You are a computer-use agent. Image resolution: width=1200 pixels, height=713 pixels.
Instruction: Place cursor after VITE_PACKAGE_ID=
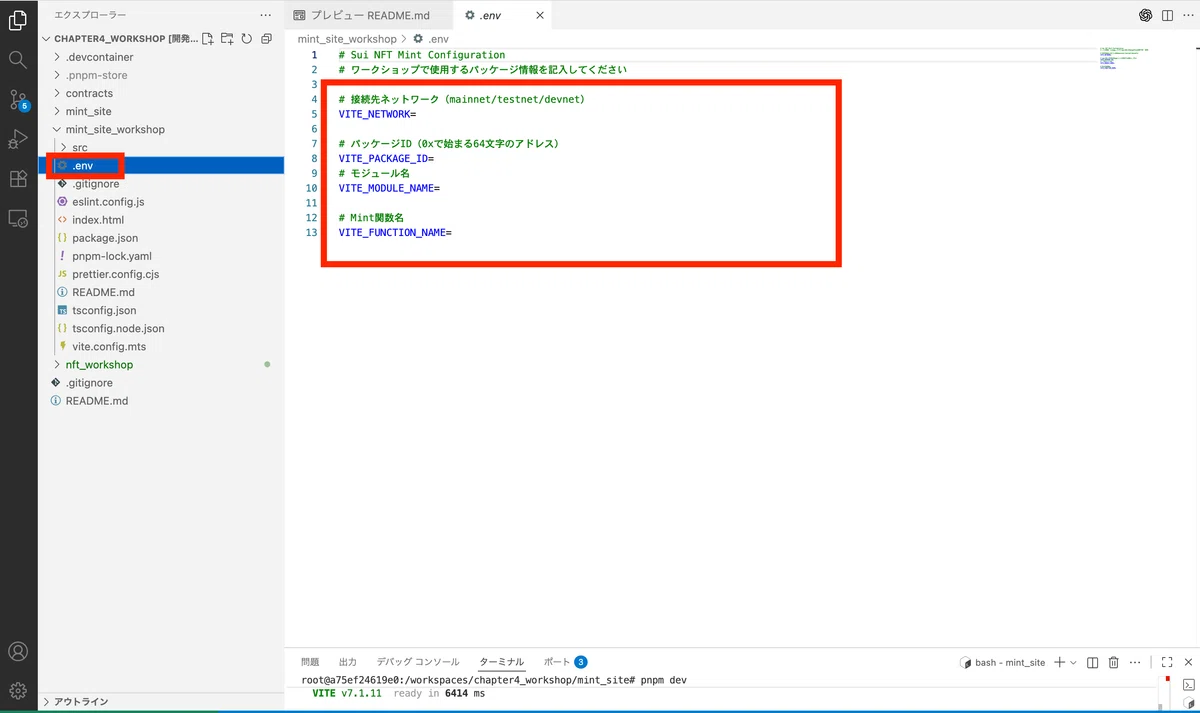tap(435, 158)
